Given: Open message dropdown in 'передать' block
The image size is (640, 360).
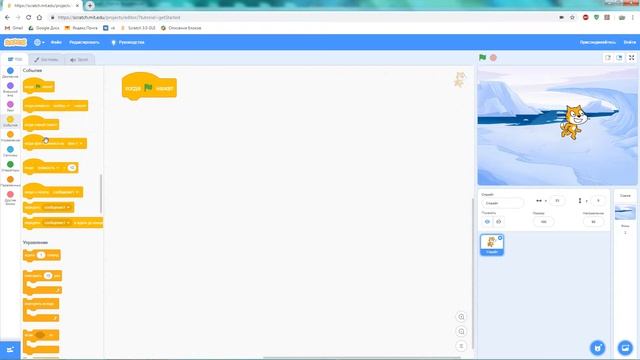Looking at the screenshot, I should (x=57, y=207).
